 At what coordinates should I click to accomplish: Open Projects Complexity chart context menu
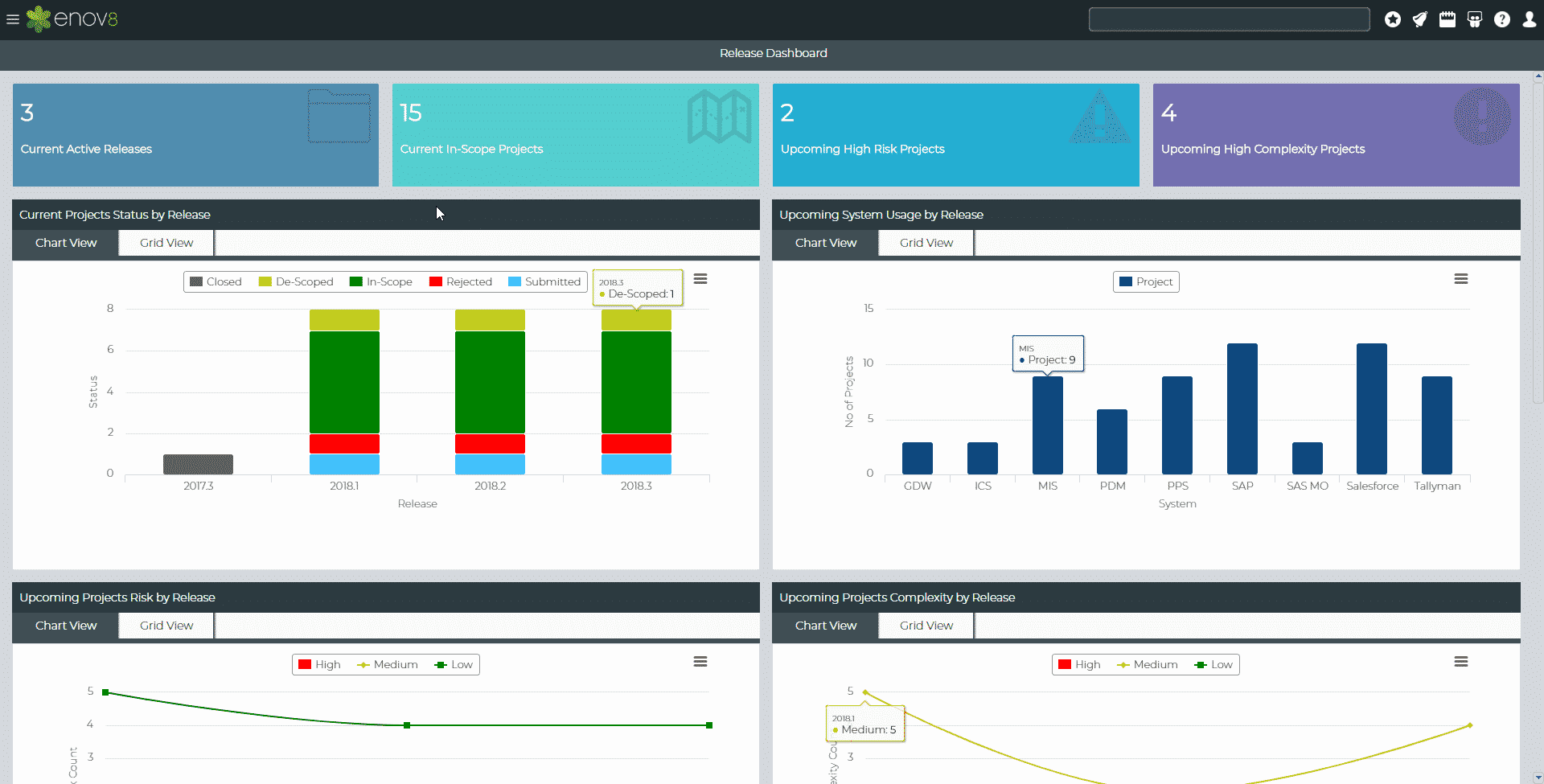1460,662
